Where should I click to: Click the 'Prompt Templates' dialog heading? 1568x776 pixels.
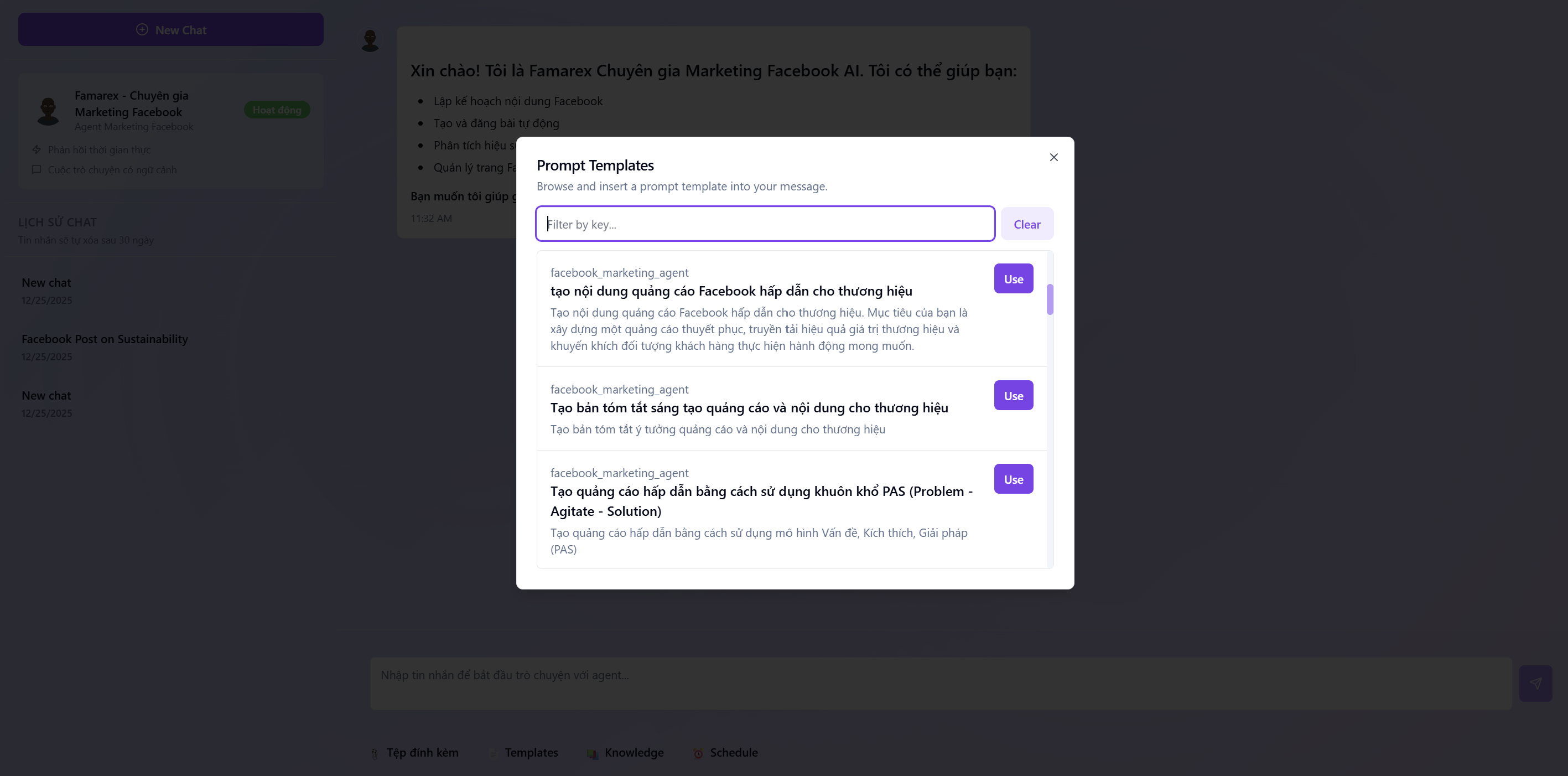coord(595,165)
